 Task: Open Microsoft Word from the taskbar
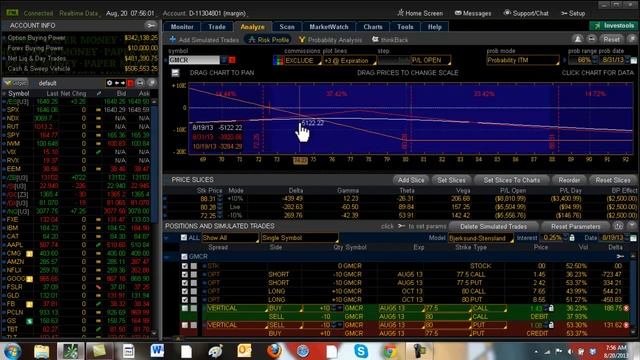coord(157,351)
